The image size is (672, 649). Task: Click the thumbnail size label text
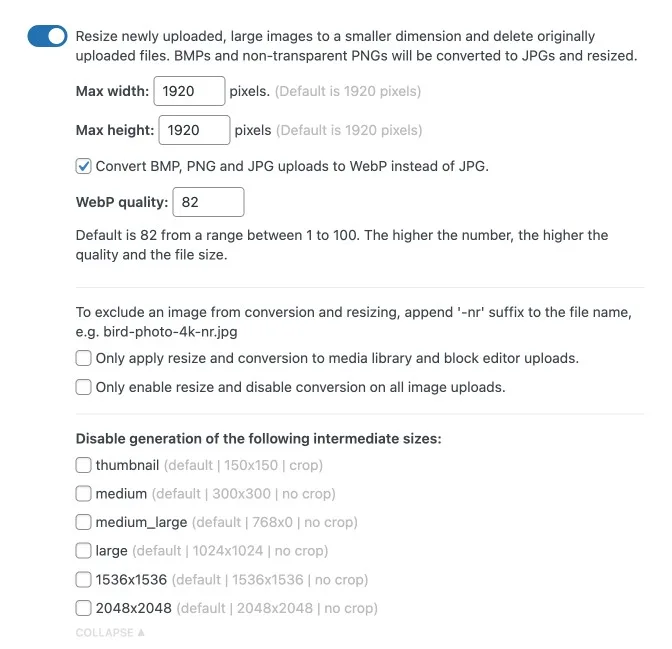tap(127, 465)
